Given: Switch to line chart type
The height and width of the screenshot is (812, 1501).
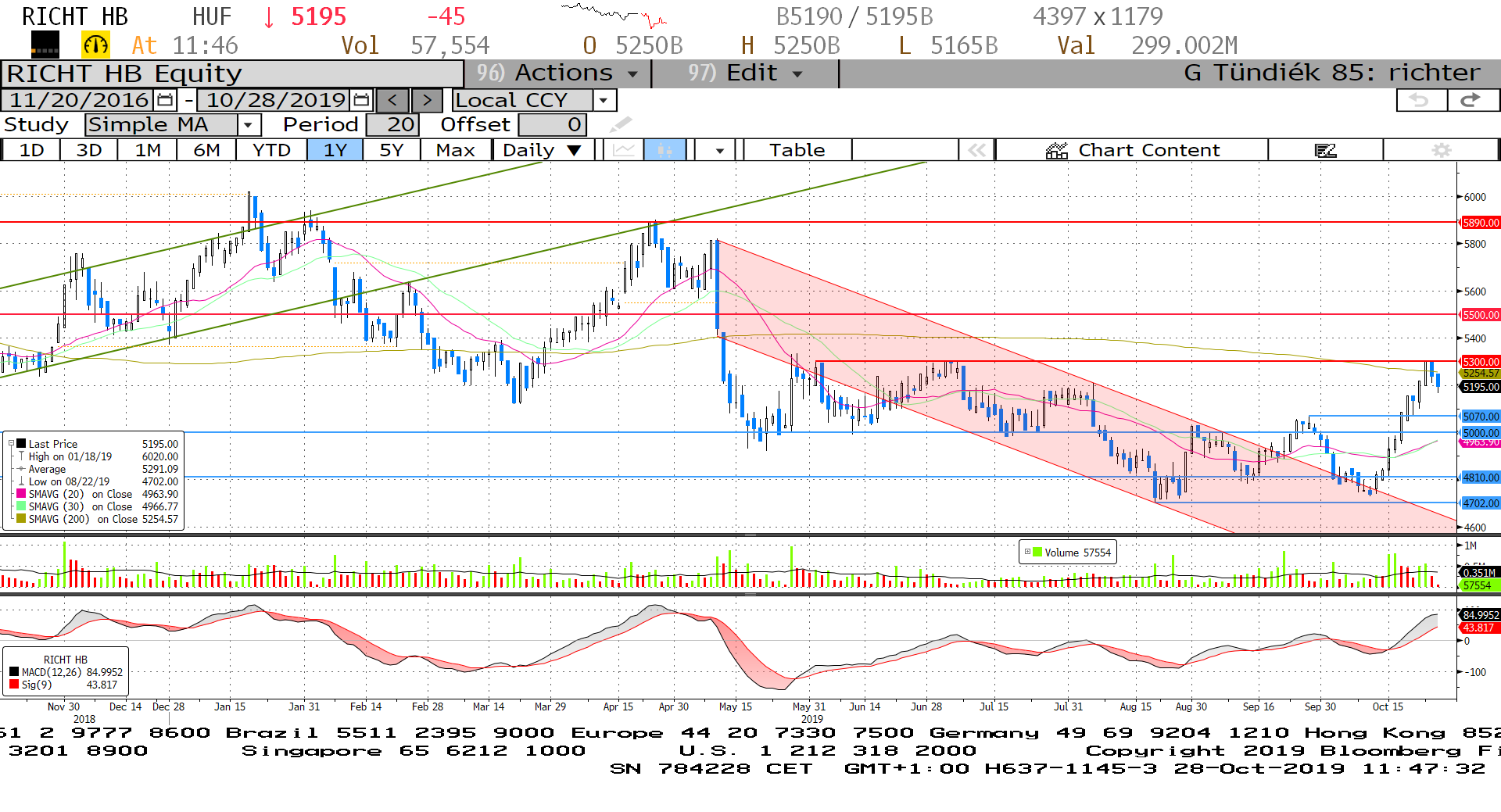Looking at the screenshot, I should 624,150.
